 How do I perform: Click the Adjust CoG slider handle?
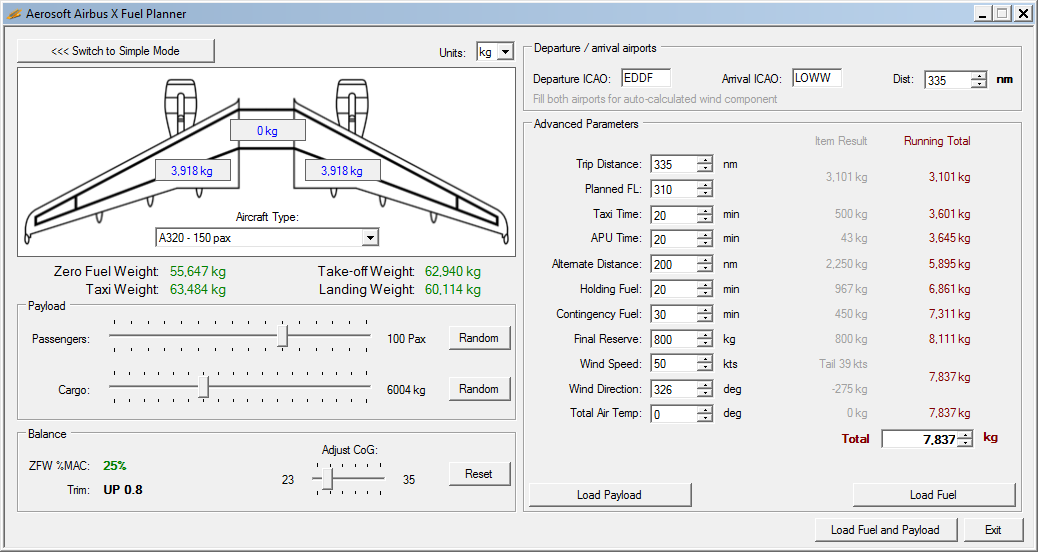pyautogui.click(x=327, y=479)
